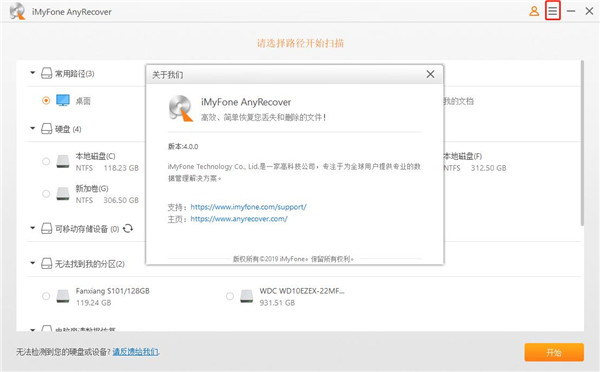600x372 pixels.
Task: Select the 本地磁盘(C) radio button
Action: click(x=46, y=162)
